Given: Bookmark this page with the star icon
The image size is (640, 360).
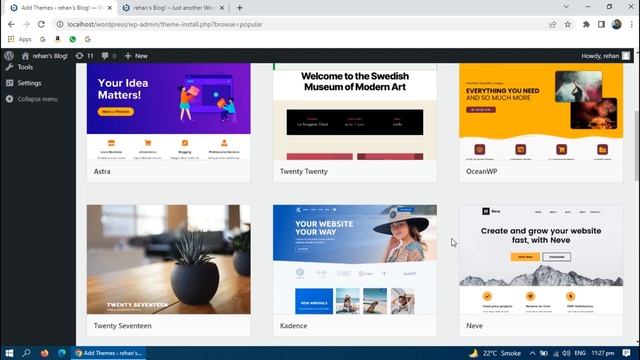Looking at the screenshot, I should pos(568,24).
